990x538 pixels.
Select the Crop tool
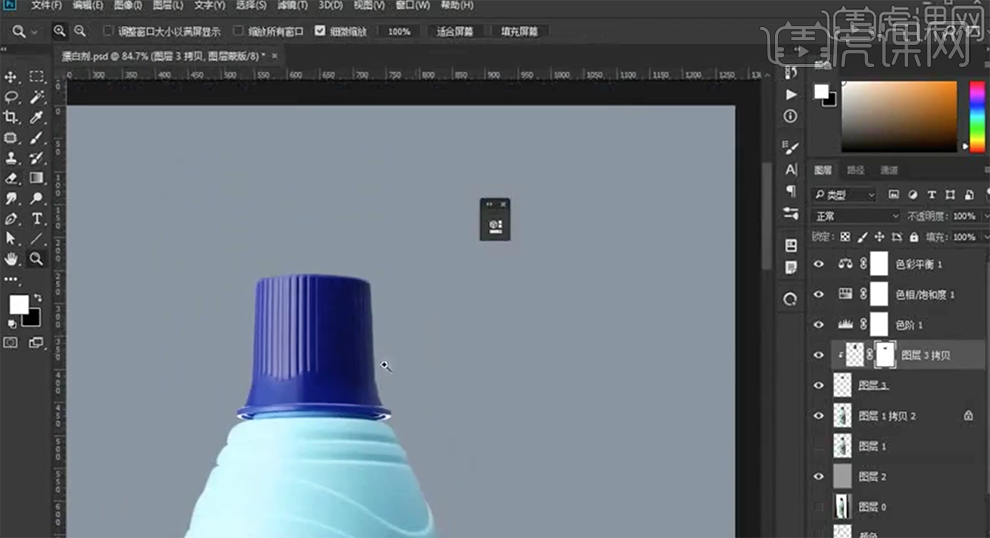pyautogui.click(x=12, y=117)
